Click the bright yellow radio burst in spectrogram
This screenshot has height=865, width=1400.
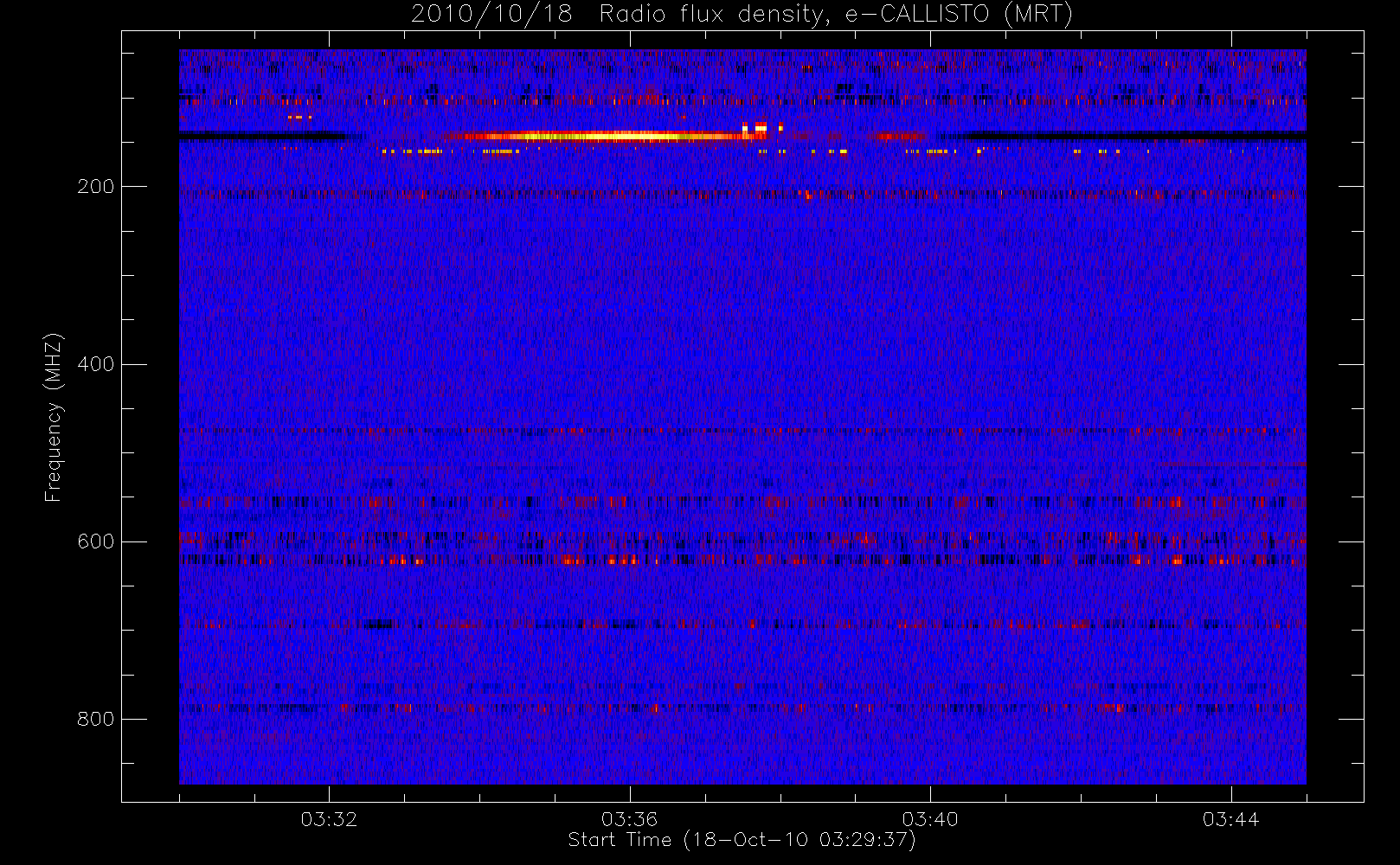(606, 136)
